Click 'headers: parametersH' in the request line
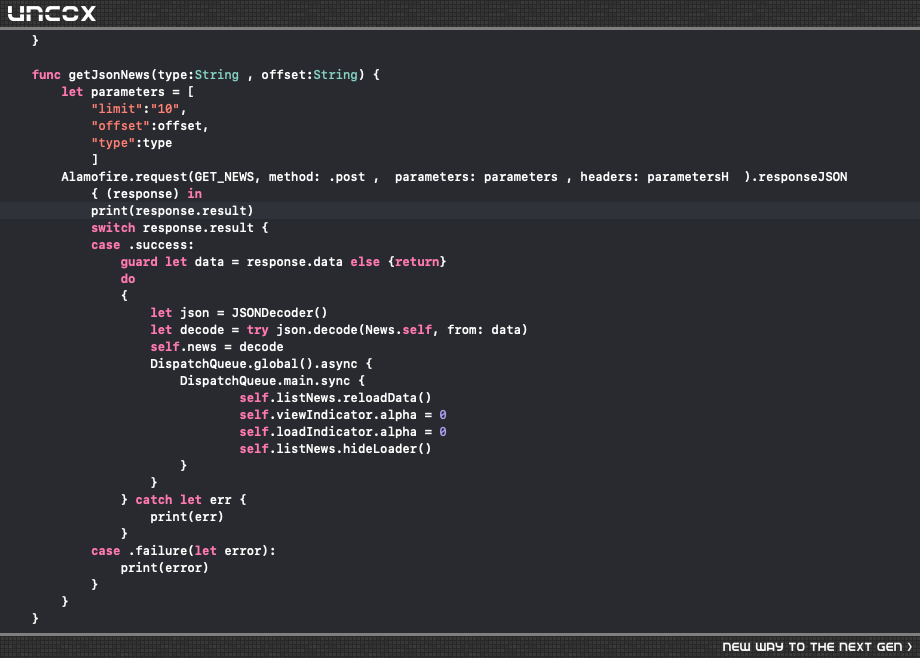 pyautogui.click(x=654, y=177)
